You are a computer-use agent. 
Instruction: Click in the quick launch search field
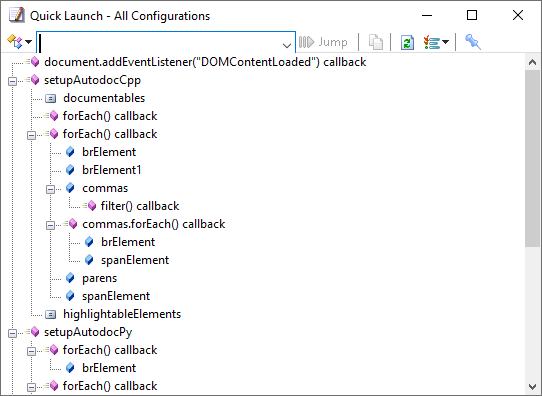click(159, 43)
